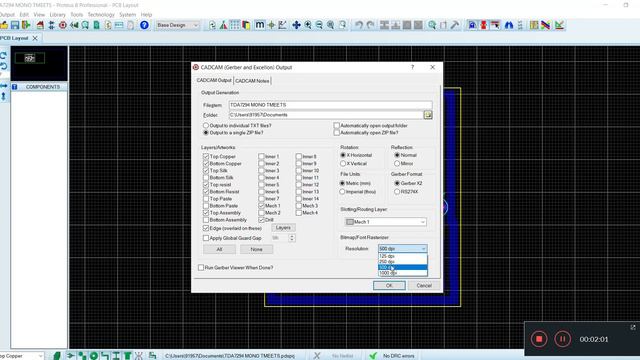Viewport: 640px width, 360px height.
Task: Open the Top Copper layer selector in status bar
Action: [22, 356]
